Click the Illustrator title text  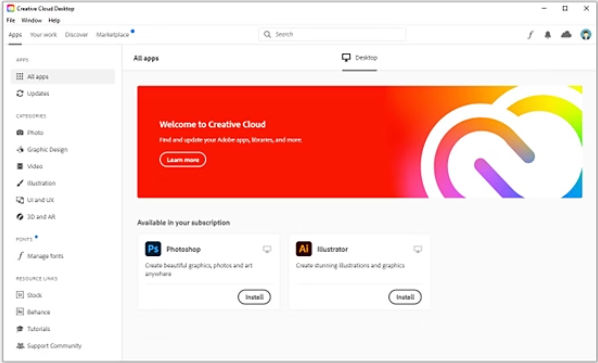(x=333, y=249)
